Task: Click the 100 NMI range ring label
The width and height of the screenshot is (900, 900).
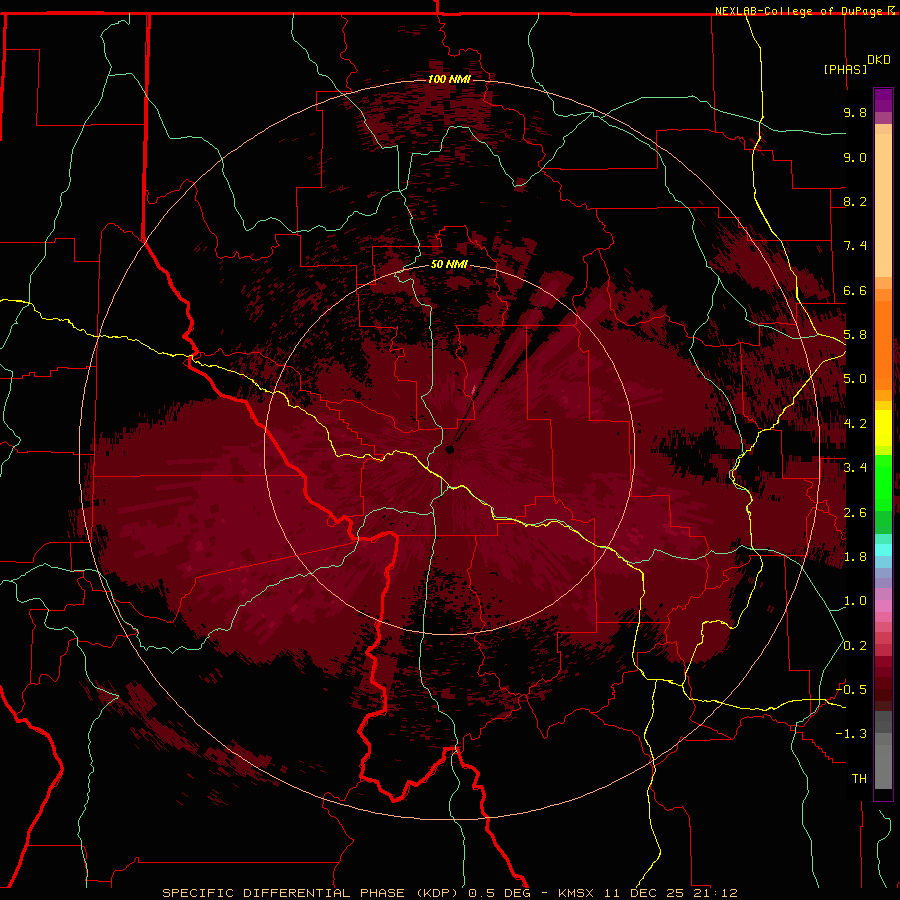Action: [449, 79]
